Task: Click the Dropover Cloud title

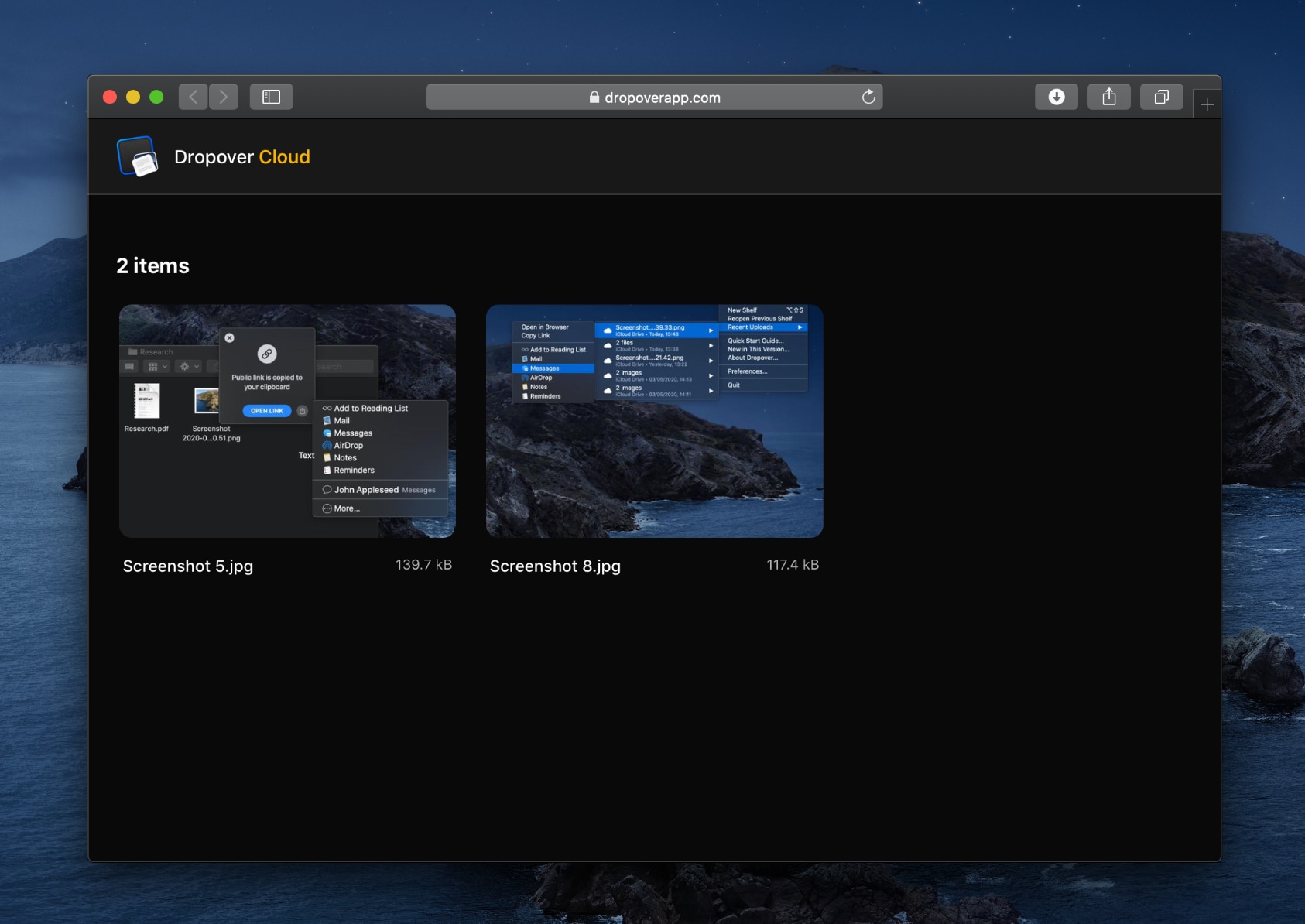Action: (x=241, y=157)
